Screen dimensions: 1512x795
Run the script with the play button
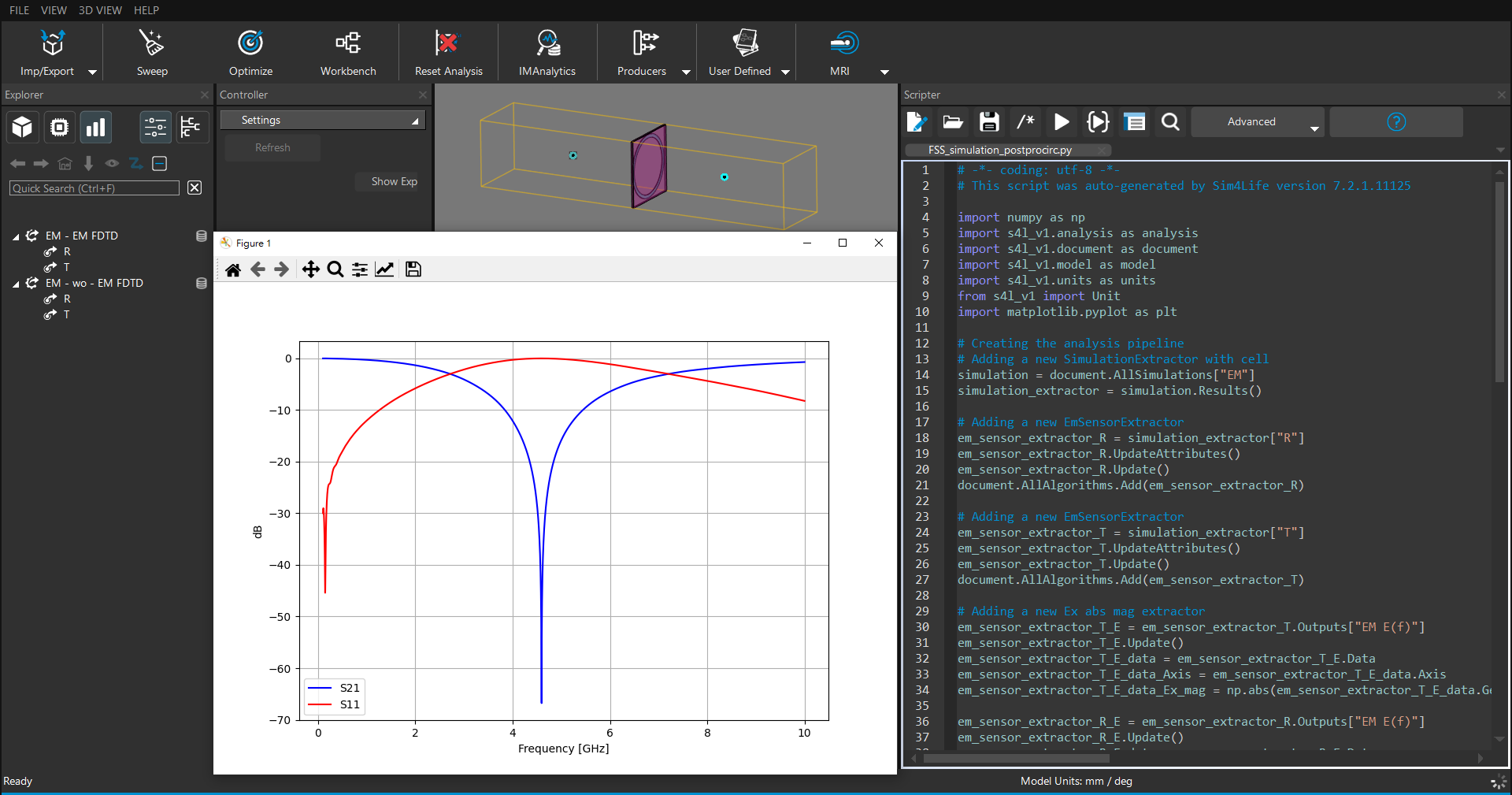[x=1062, y=122]
